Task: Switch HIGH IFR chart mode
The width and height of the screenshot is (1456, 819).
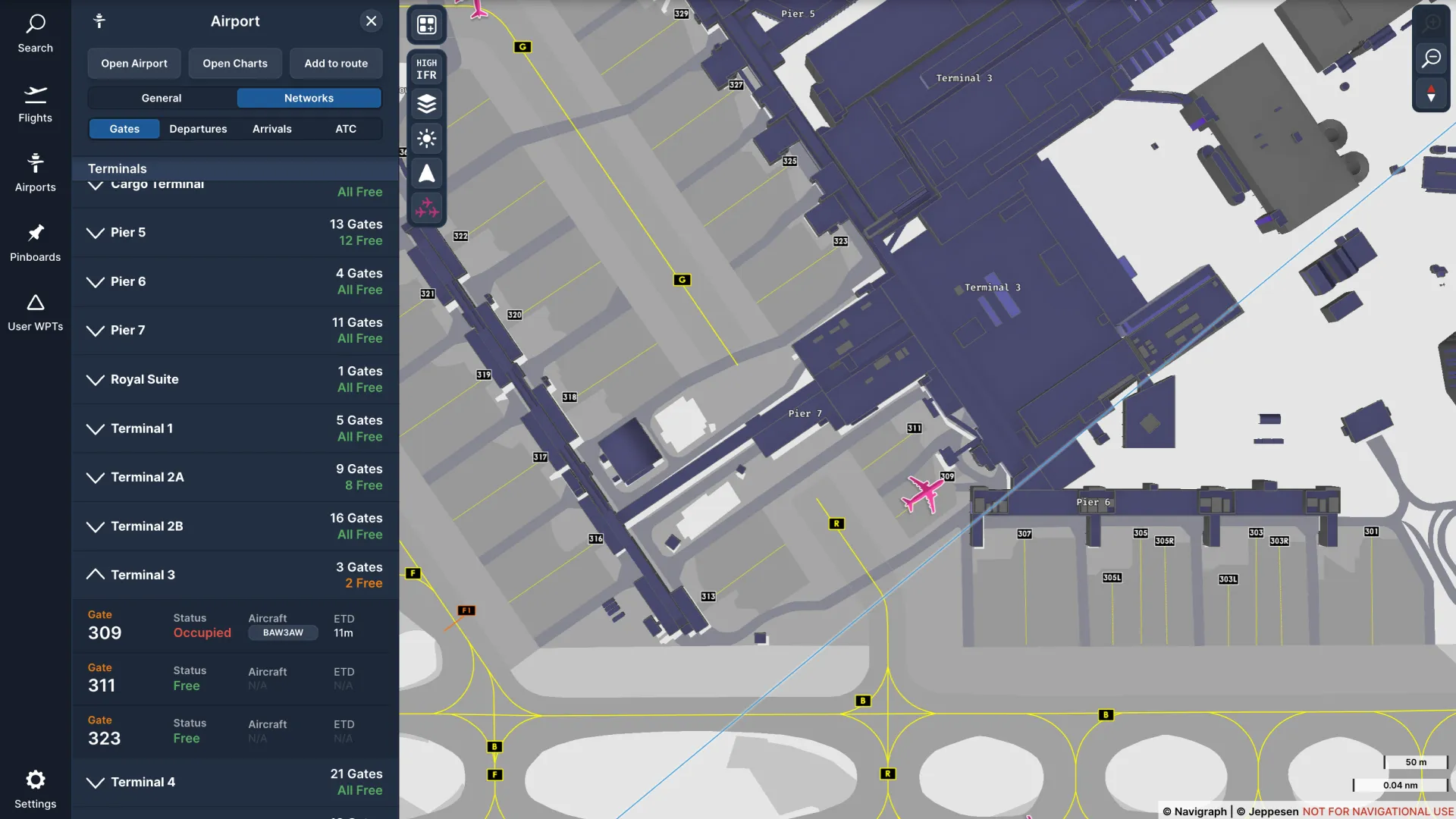Action: point(427,69)
